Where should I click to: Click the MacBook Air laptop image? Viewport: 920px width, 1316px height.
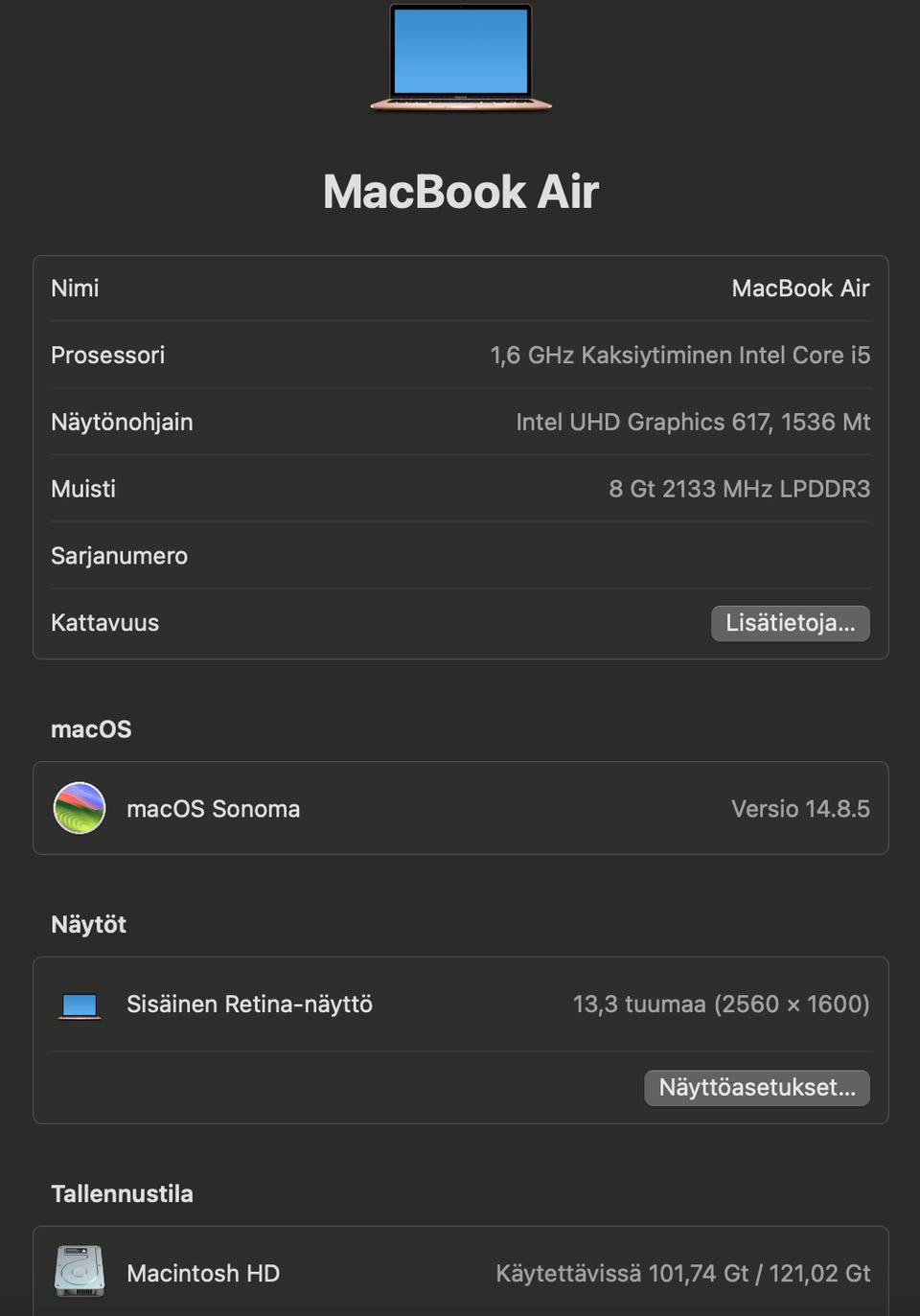click(x=461, y=58)
